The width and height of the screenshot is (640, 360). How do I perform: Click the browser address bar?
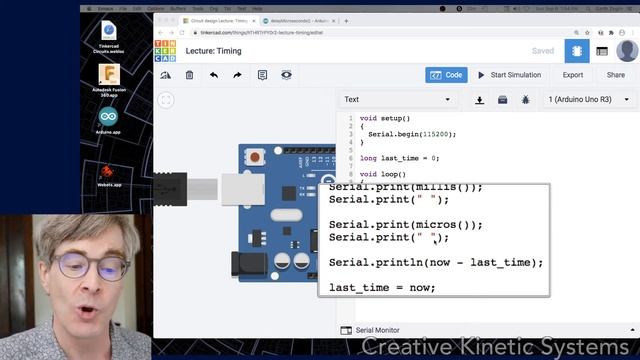(x=380, y=33)
